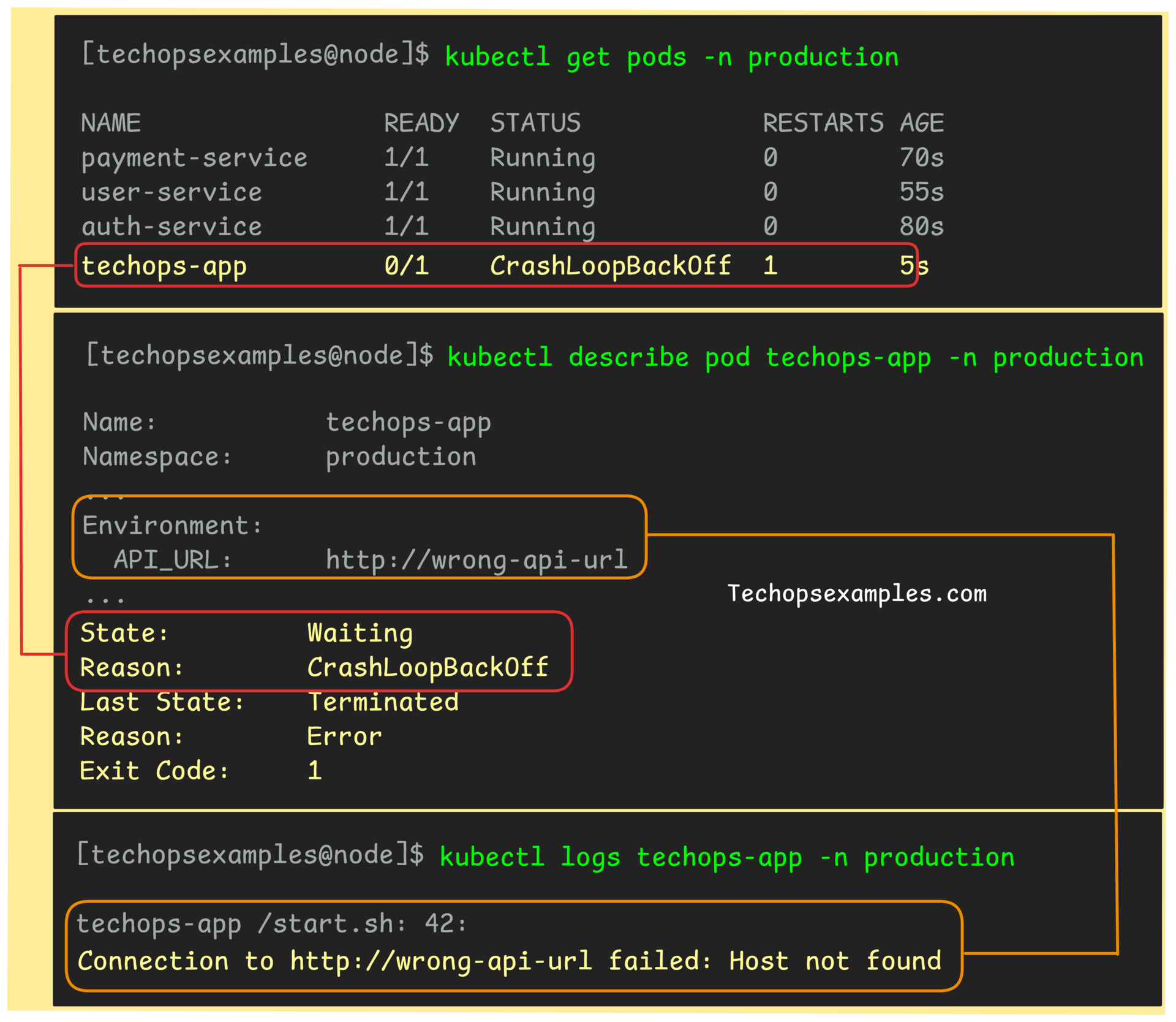Click the Namespace production value
Viewport: 1176px width, 1022px height.
tap(401, 457)
